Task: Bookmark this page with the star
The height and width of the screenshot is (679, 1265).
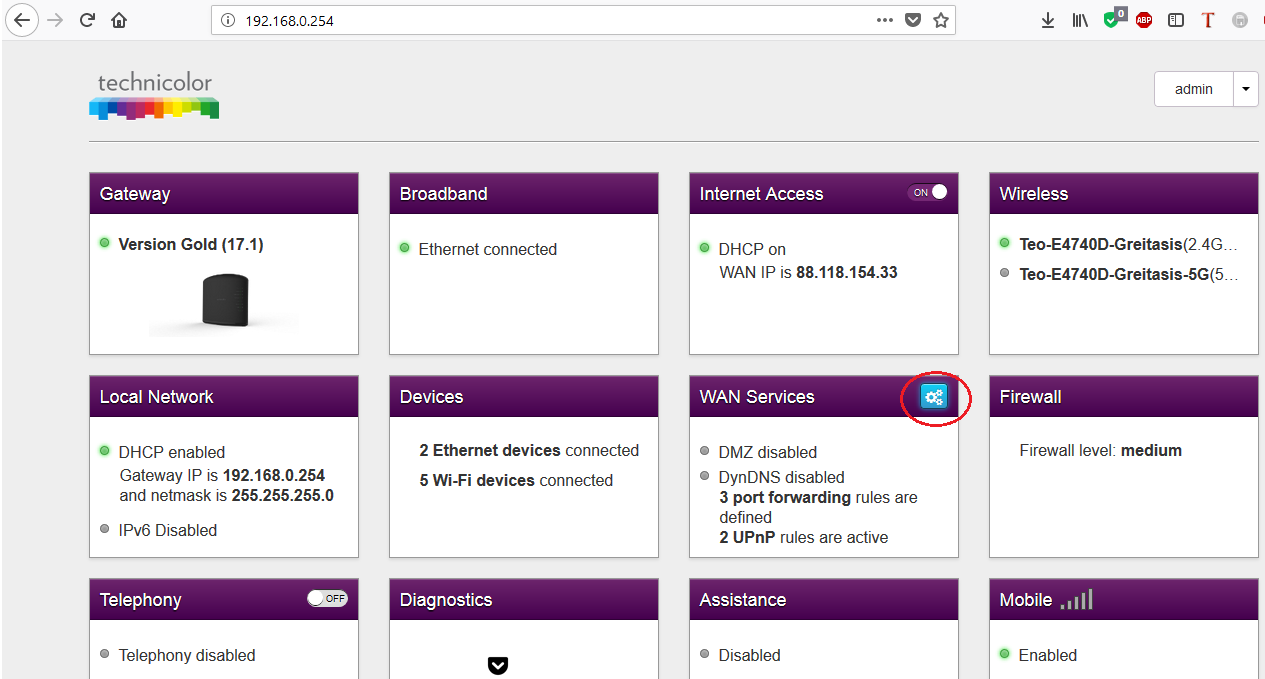Action: [x=940, y=20]
